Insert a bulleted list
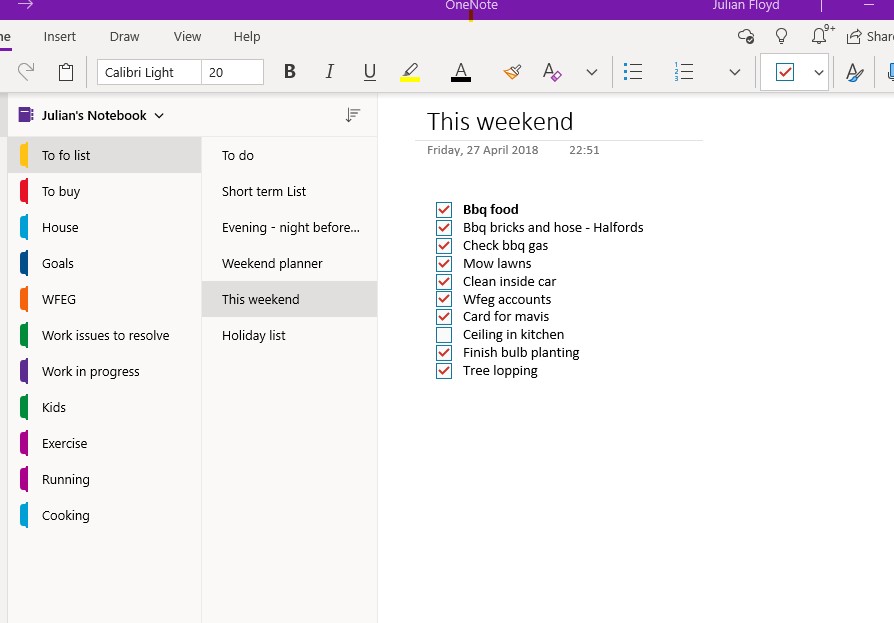 click(633, 72)
